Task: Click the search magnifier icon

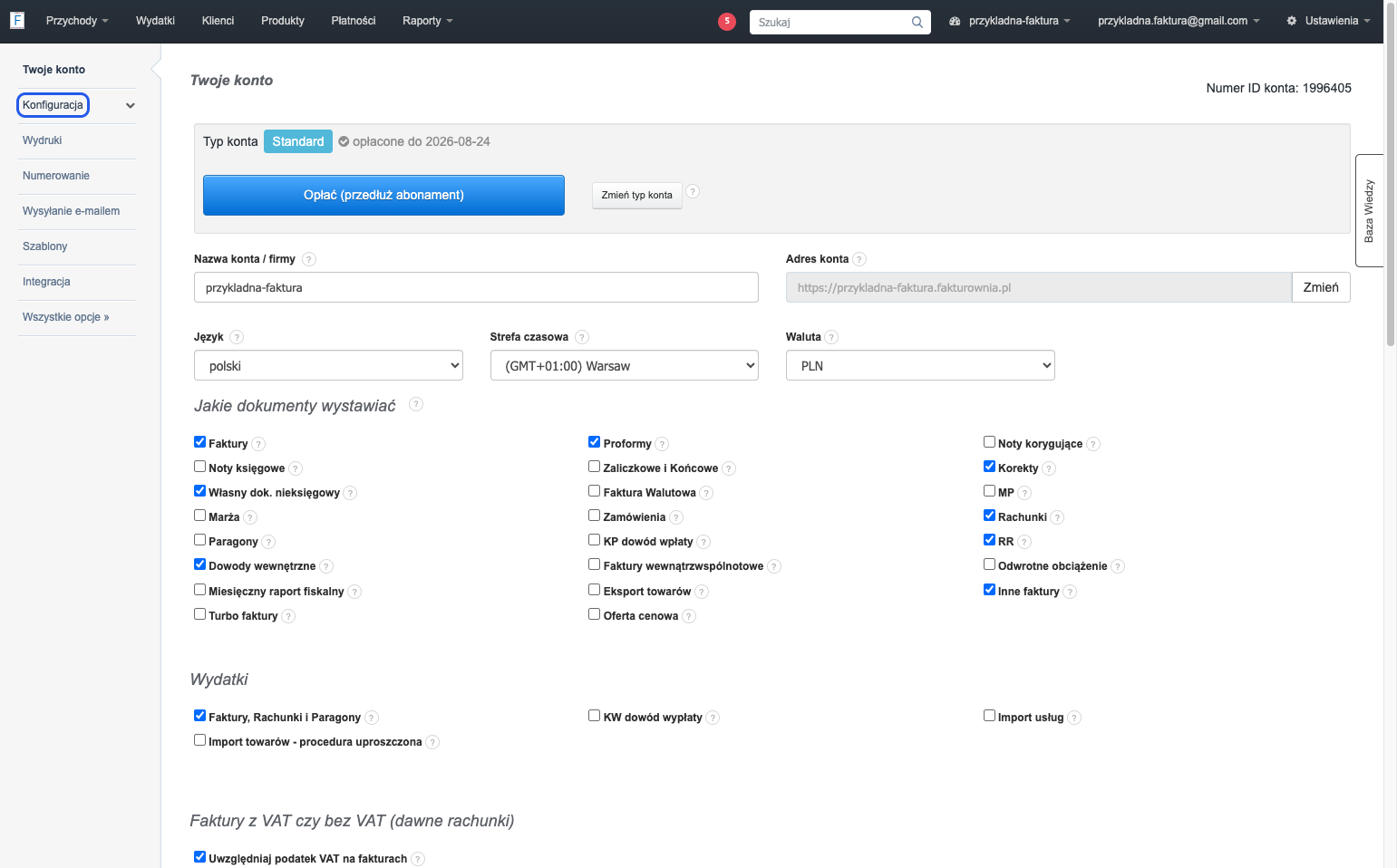Action: 917,22
